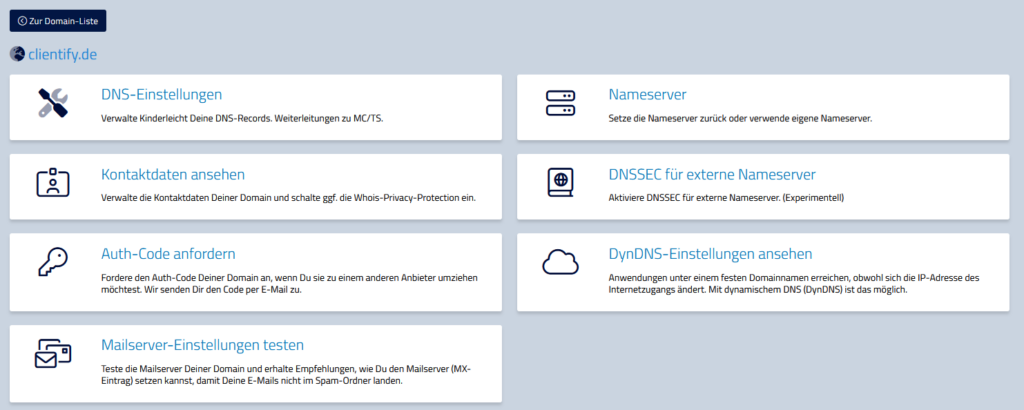Click the contact badge Kontaktdaten icon
Screen dimensions: 1024x410
click(53, 183)
